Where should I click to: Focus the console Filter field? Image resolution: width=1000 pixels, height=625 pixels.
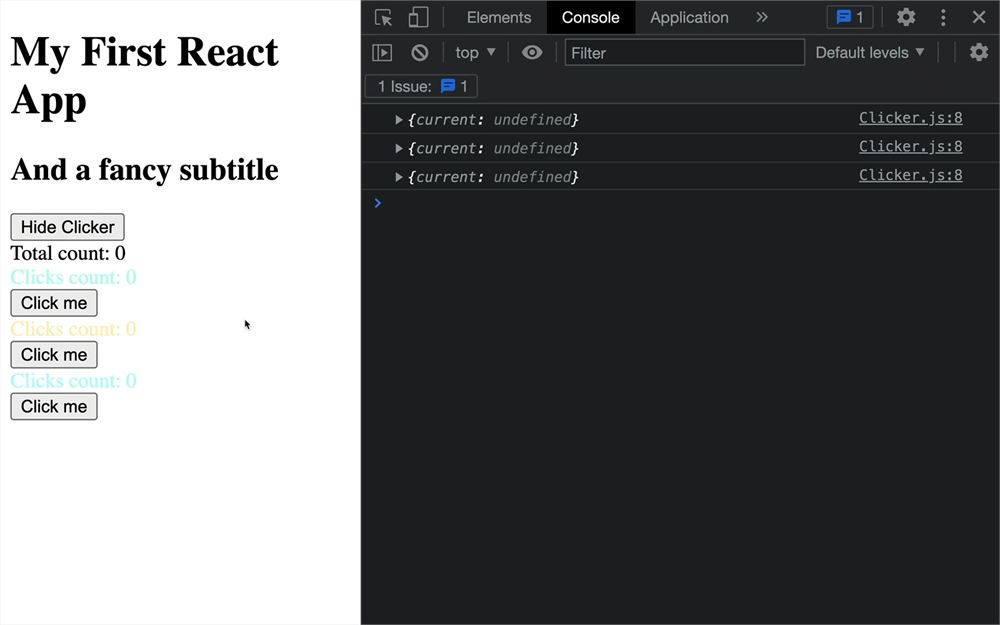[684, 52]
